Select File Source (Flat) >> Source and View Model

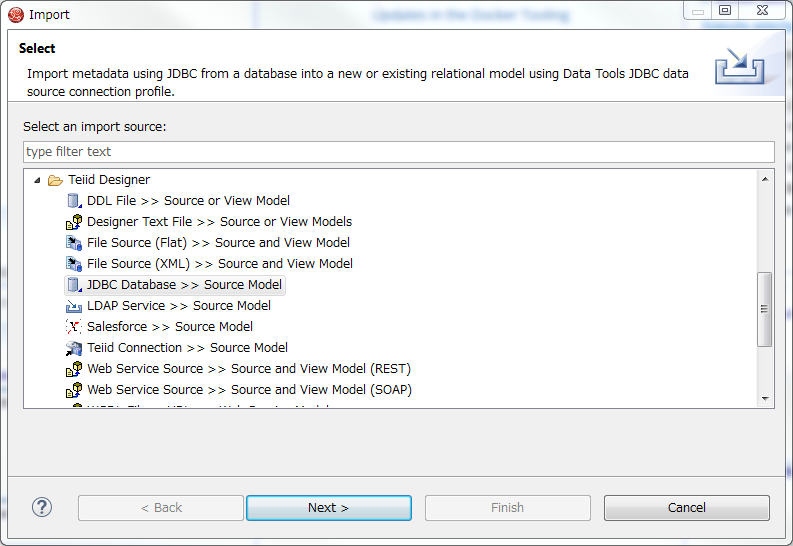218,243
